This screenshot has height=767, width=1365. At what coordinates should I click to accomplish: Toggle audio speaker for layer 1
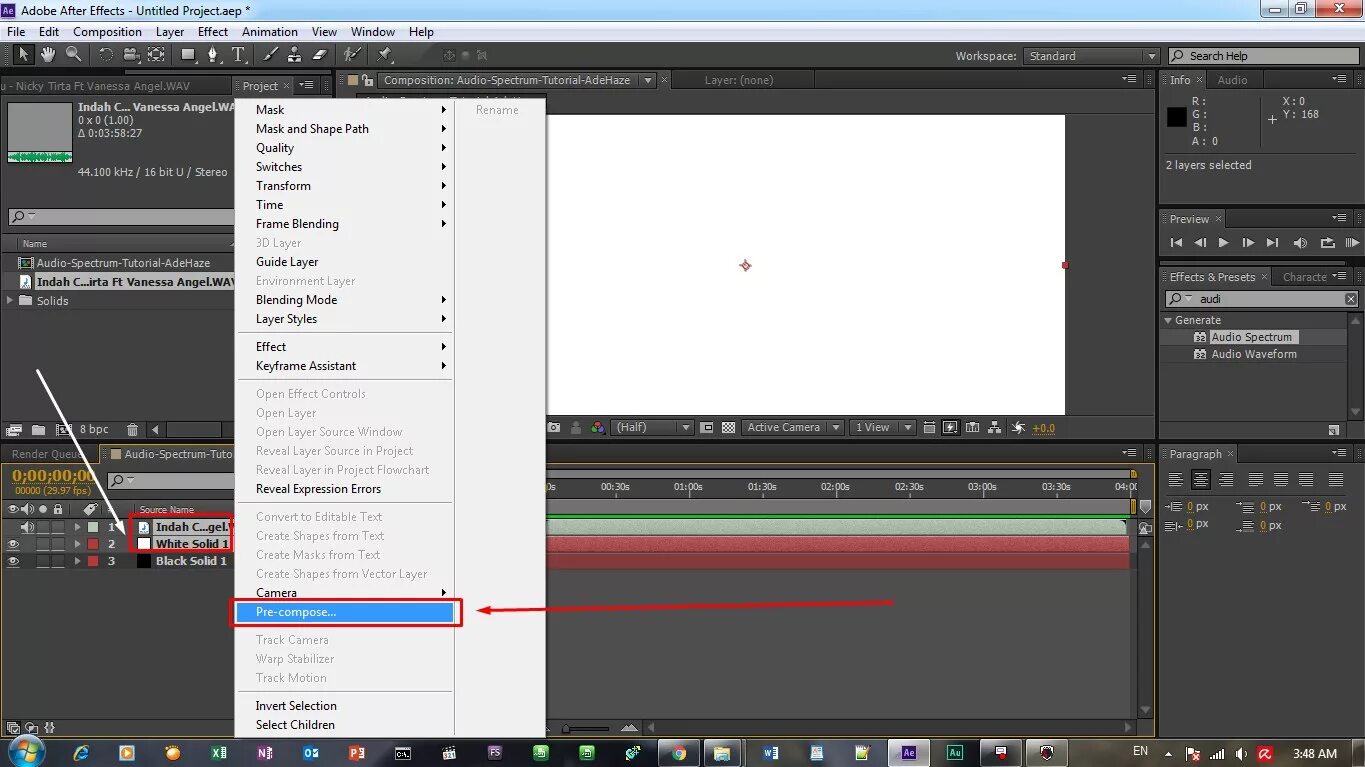click(x=27, y=527)
